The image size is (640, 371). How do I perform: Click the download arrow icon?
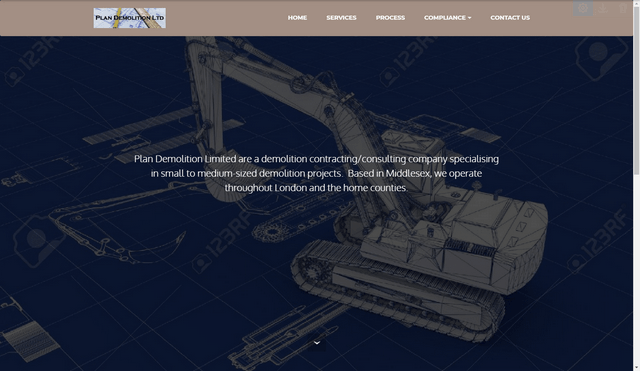click(x=602, y=8)
